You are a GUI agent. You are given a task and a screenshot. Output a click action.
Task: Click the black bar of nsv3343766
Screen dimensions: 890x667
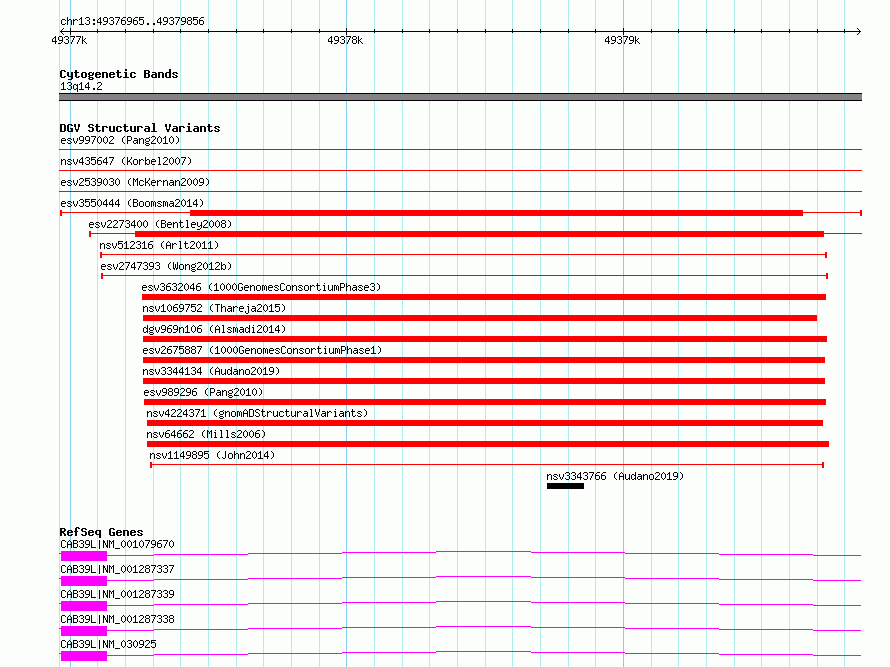click(565, 486)
